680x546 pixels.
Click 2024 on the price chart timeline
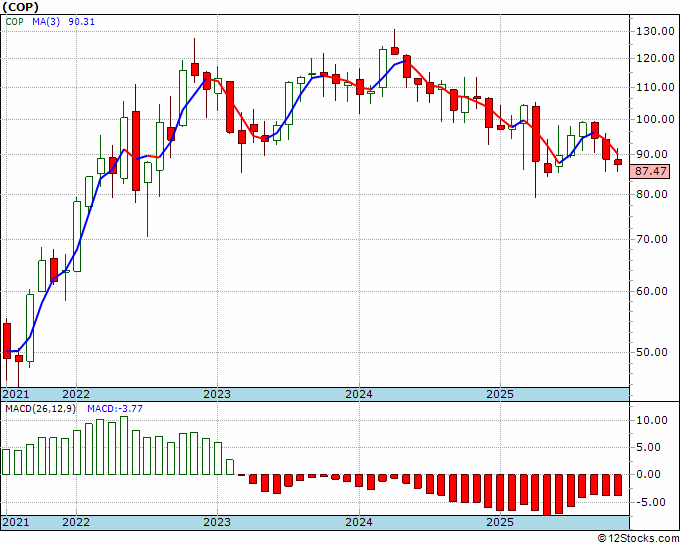(359, 394)
